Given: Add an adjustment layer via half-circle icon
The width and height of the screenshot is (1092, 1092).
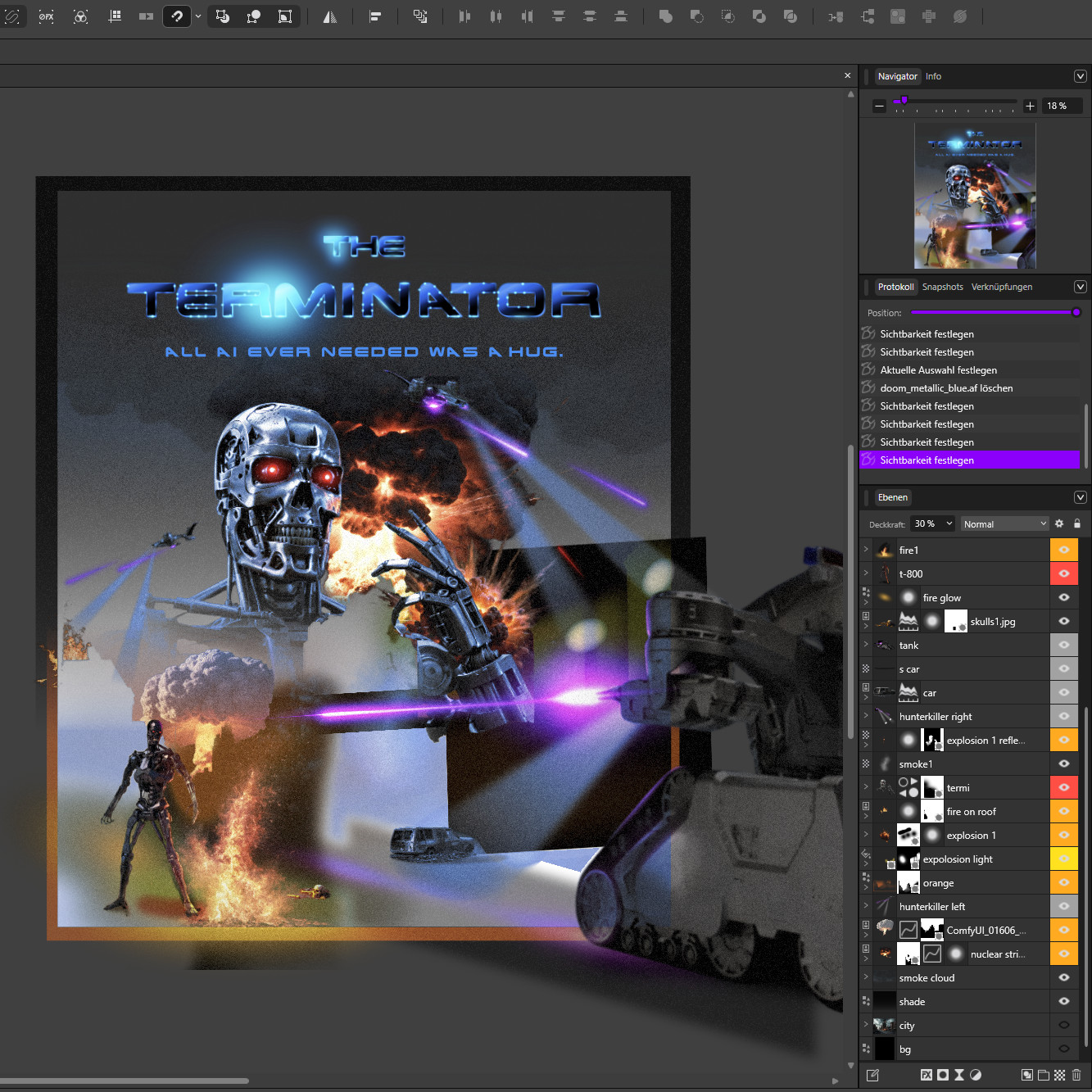Looking at the screenshot, I should [x=976, y=1075].
